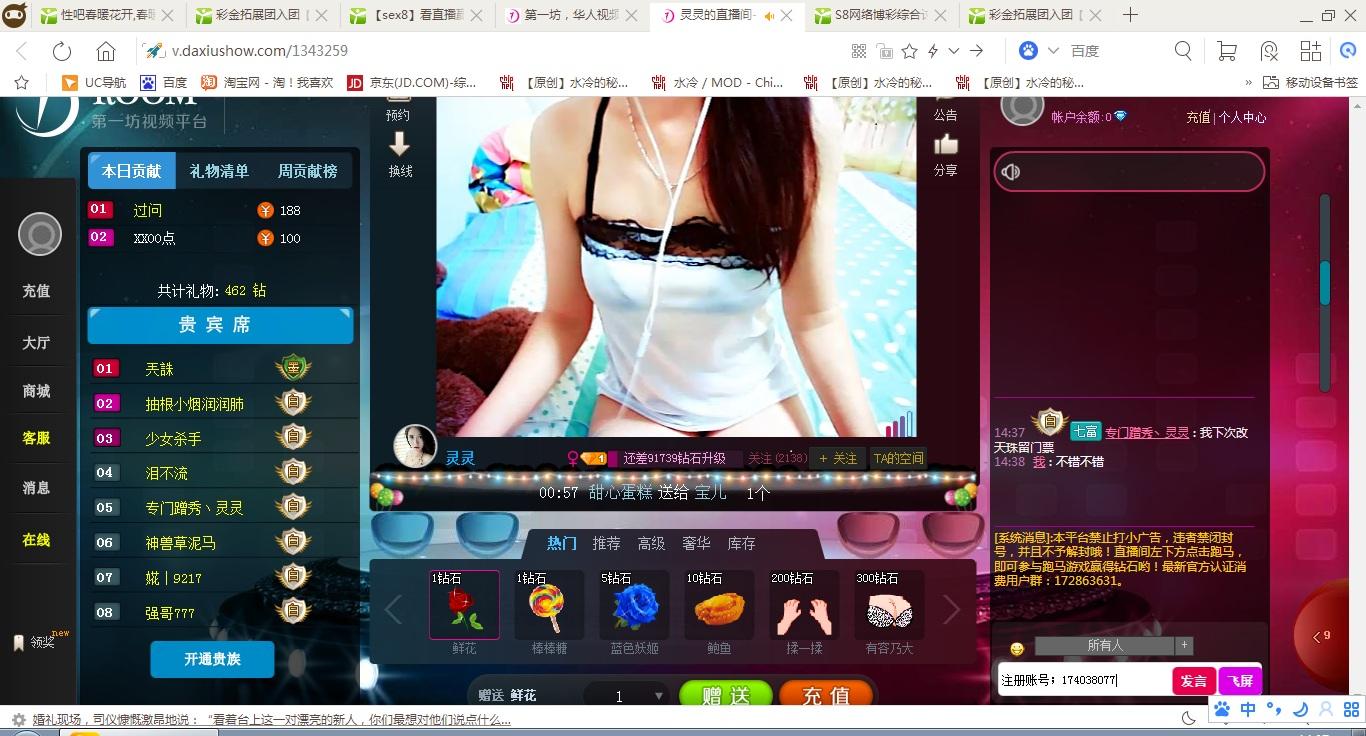The image size is (1366, 736).
Task: Click the green 赠送 button
Action: coord(725,696)
